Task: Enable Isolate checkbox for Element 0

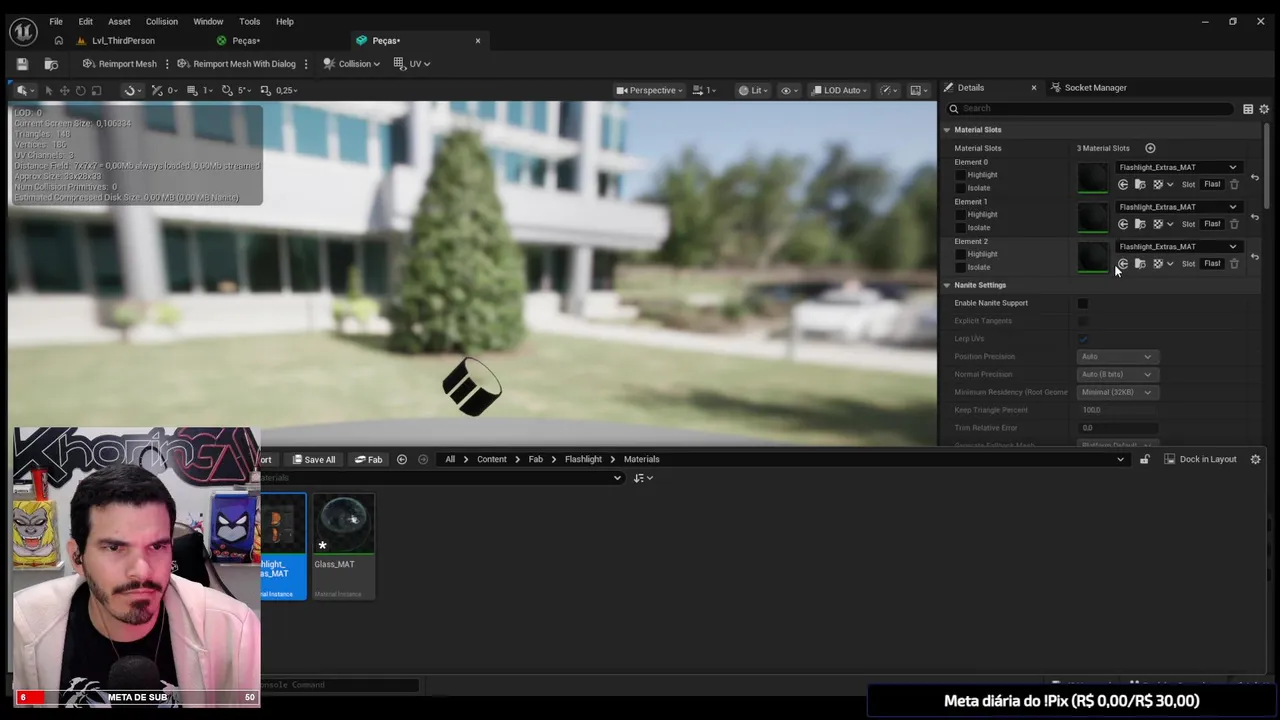Action: 961,188
